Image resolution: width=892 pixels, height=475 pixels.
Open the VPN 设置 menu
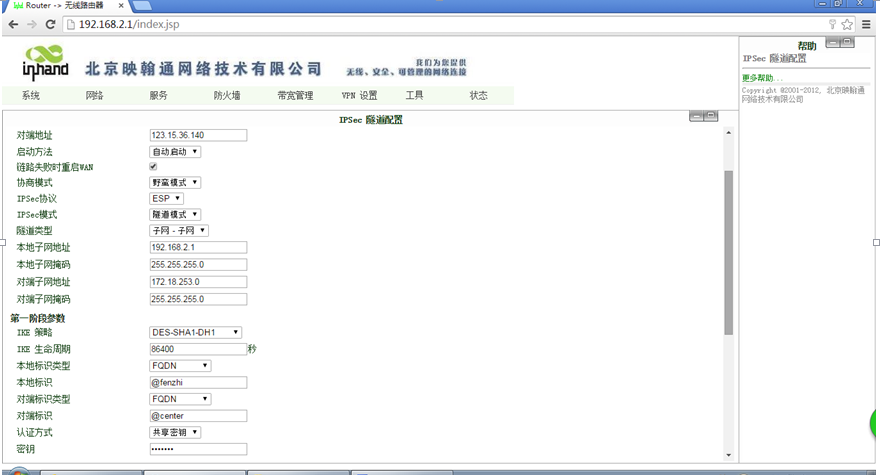point(360,96)
